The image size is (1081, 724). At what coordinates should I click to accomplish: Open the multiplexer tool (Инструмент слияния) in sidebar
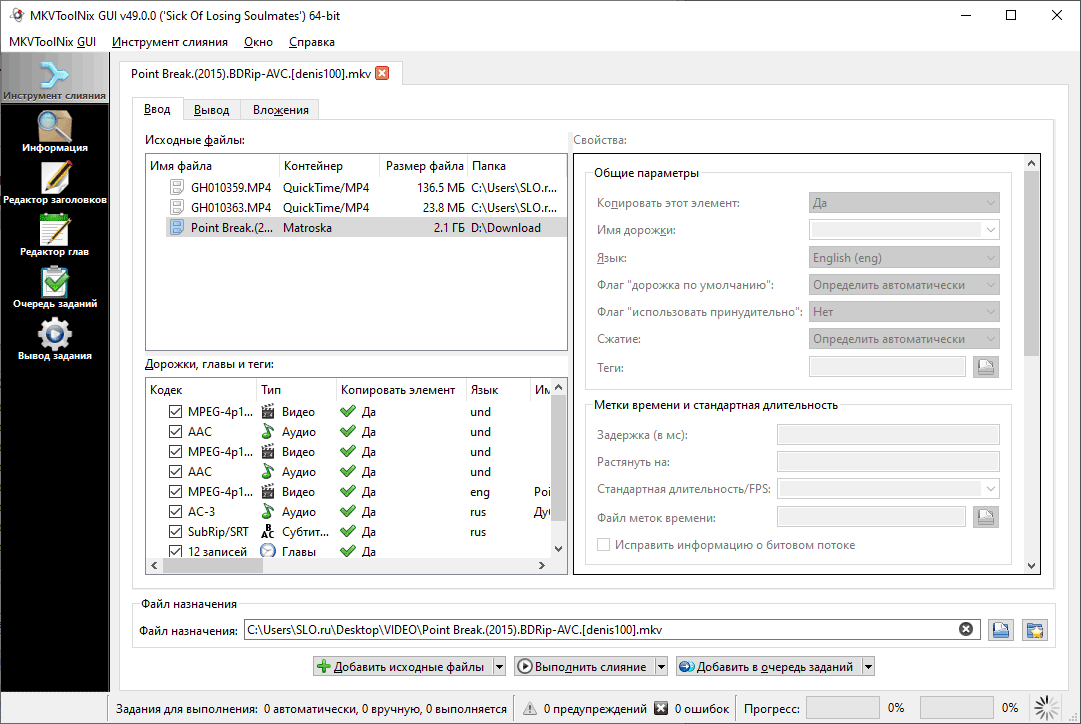pos(54,80)
